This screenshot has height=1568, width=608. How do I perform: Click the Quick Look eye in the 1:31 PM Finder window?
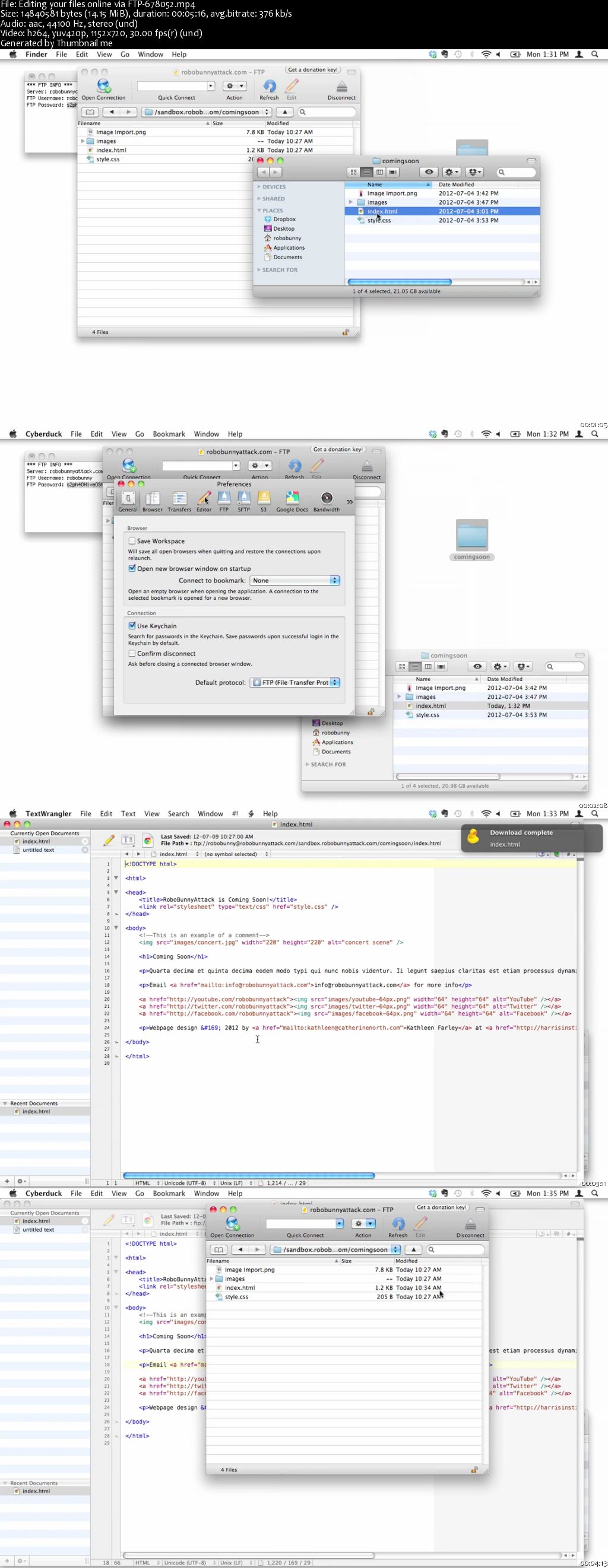tap(429, 172)
